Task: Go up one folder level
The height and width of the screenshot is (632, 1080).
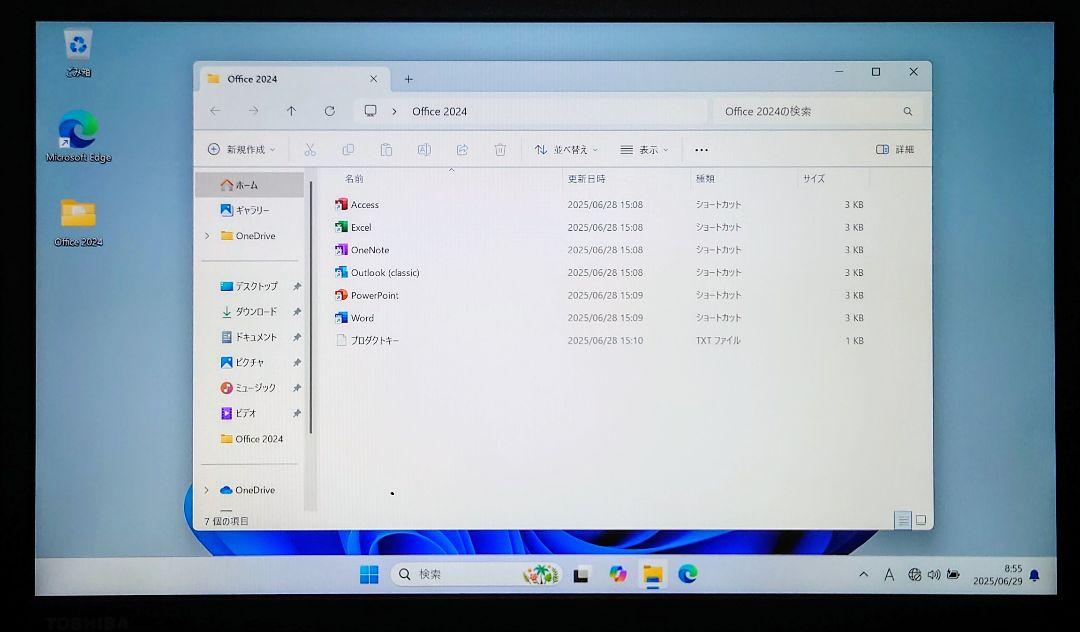Action: (x=291, y=111)
